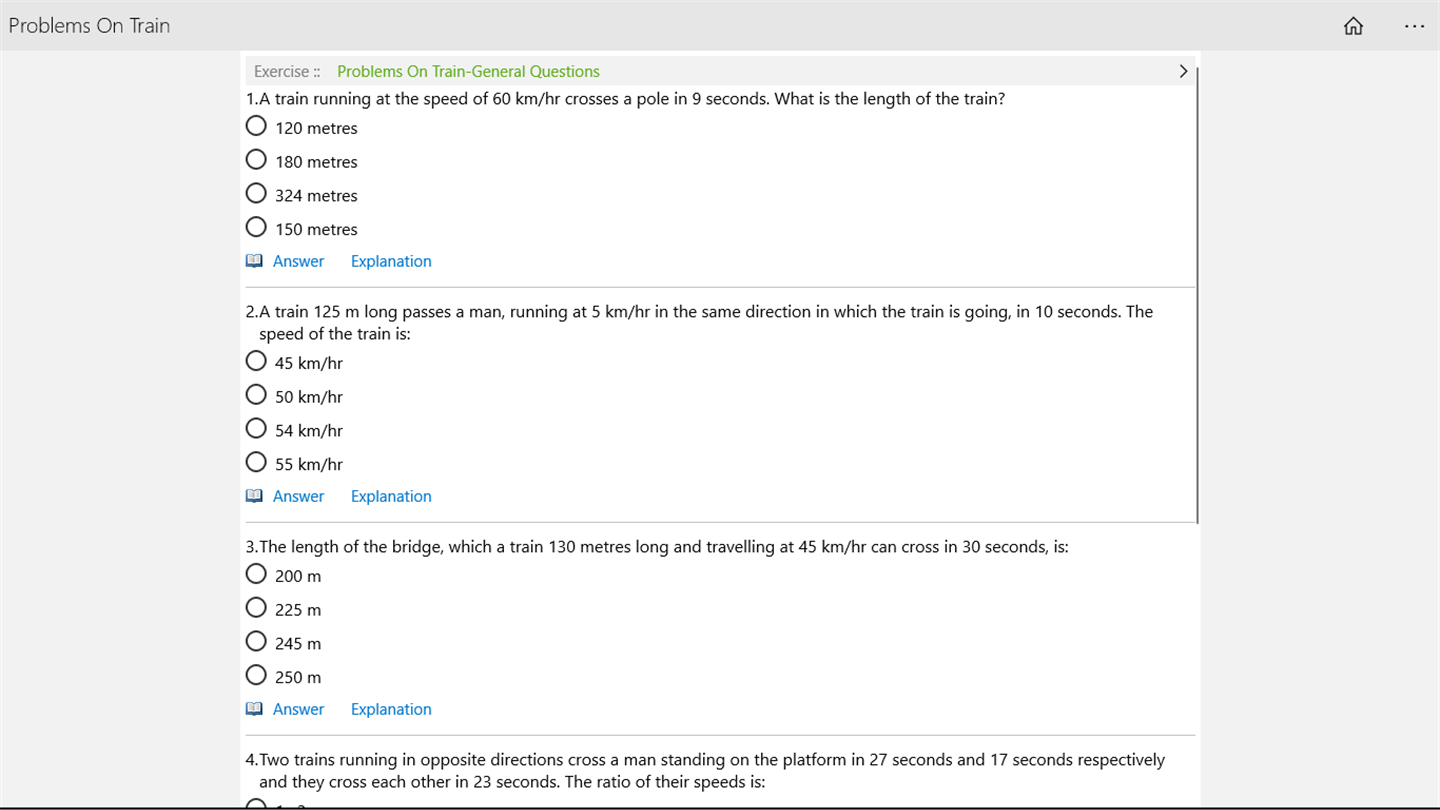Go to next exercise with the right chevron
Image resolution: width=1440 pixels, height=810 pixels.
(x=1183, y=71)
